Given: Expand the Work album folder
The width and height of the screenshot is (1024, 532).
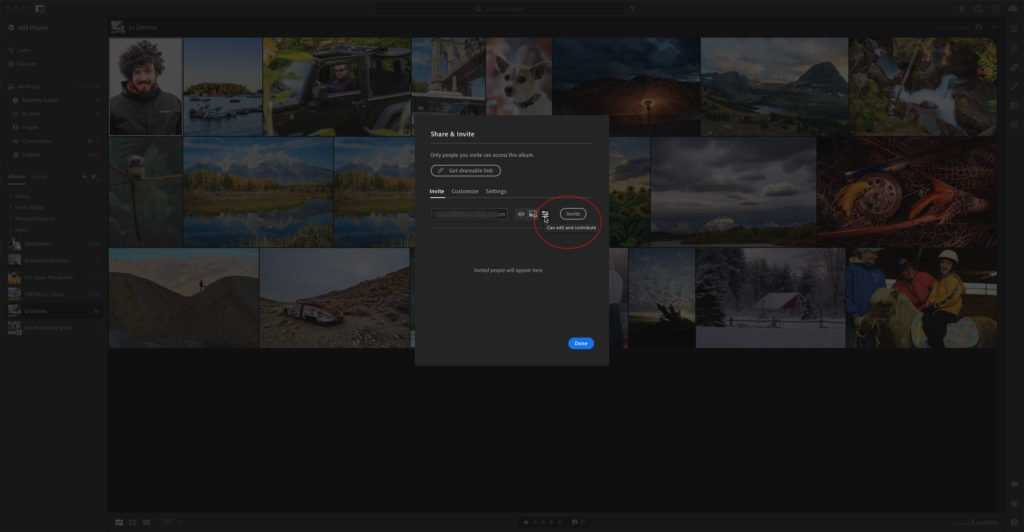Looking at the screenshot, I should (x=19, y=230).
